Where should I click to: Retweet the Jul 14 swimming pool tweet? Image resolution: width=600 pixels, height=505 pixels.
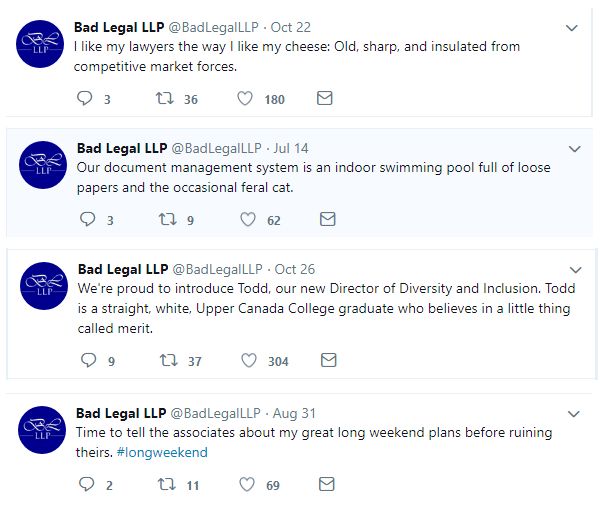click(x=168, y=219)
